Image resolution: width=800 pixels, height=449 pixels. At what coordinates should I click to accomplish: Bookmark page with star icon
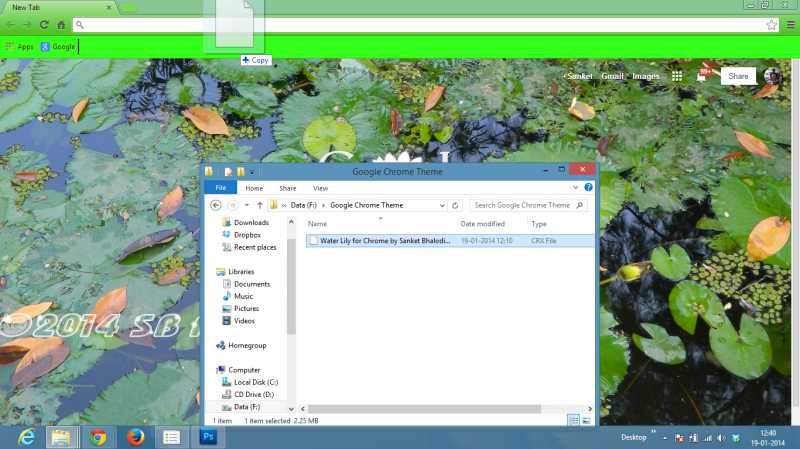tap(771, 25)
